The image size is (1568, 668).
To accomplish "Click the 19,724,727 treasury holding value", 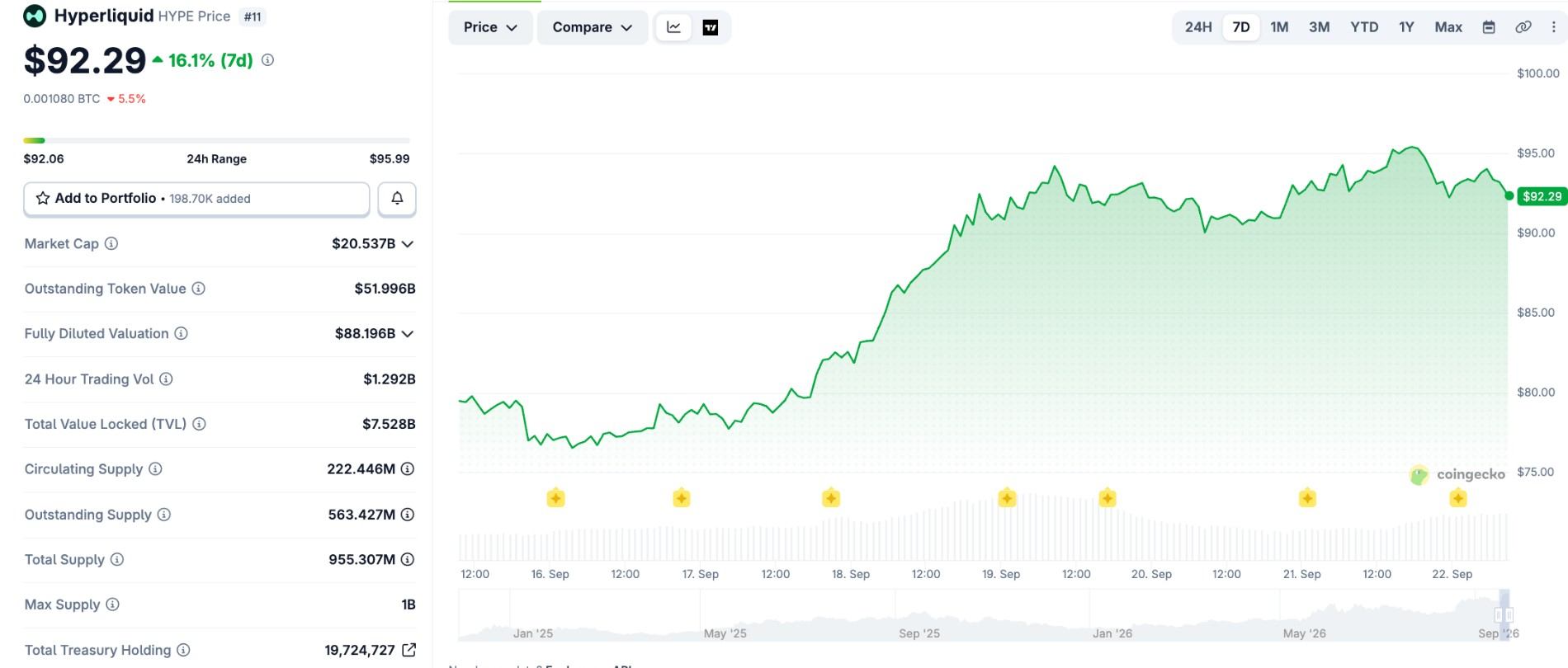I will coord(360,650).
